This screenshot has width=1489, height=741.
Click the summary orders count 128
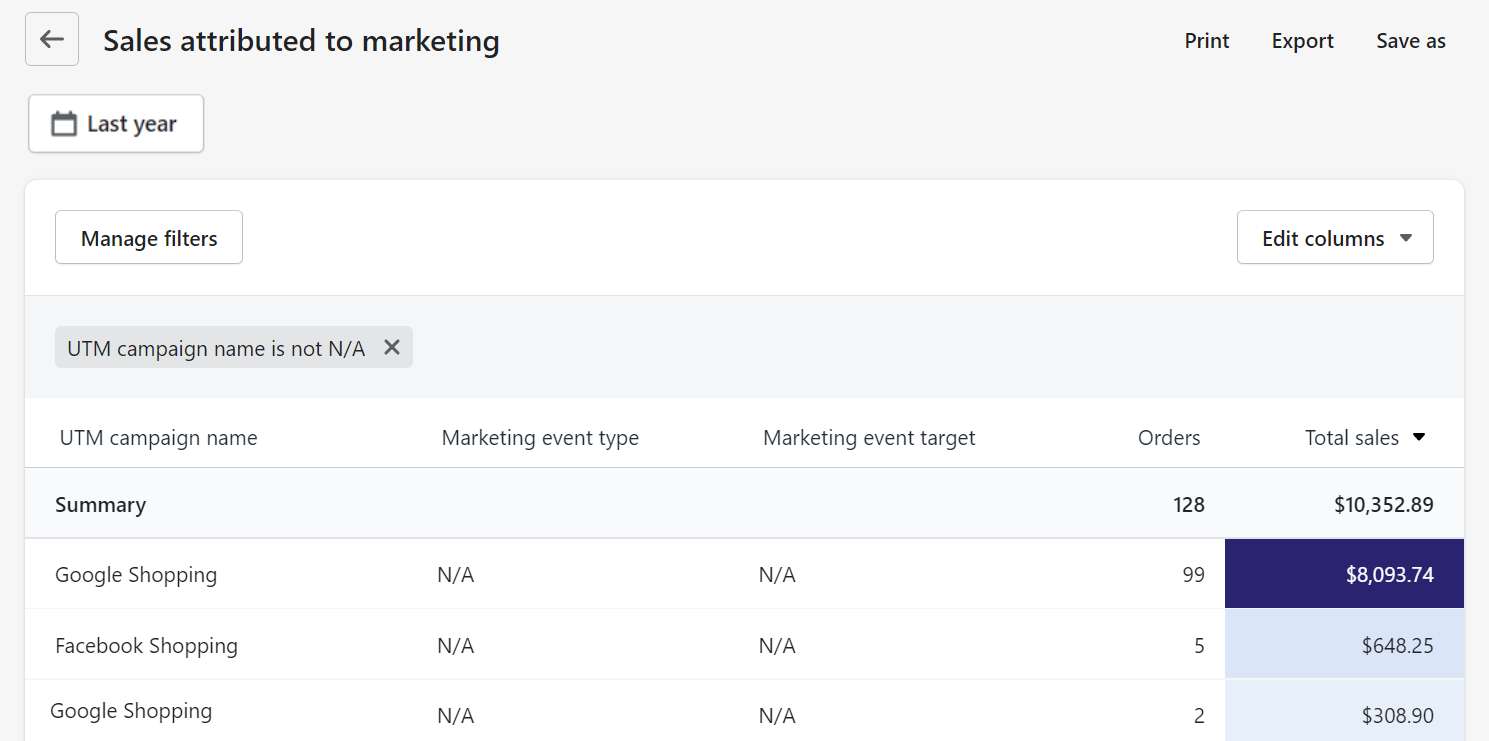coord(1189,505)
